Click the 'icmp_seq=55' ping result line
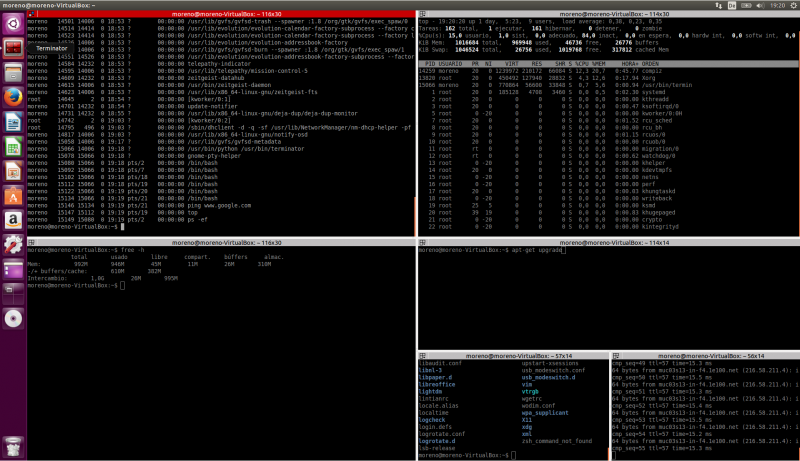Image resolution: width=800 pixels, height=461 pixels. tap(662, 448)
